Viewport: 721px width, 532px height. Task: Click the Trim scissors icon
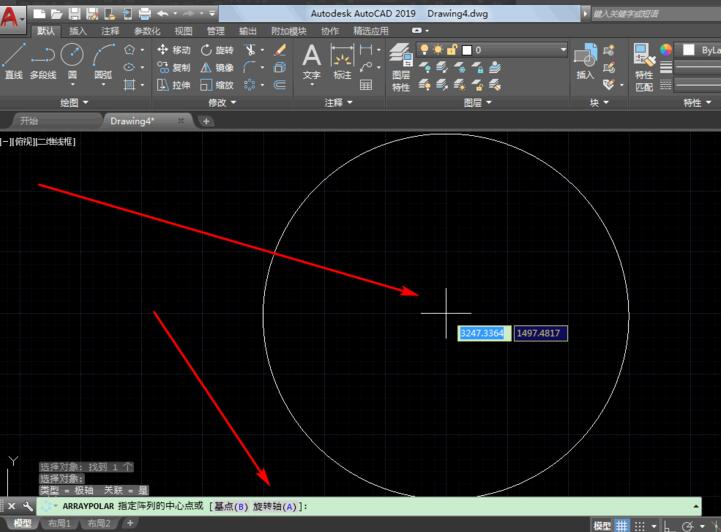click(x=250, y=50)
